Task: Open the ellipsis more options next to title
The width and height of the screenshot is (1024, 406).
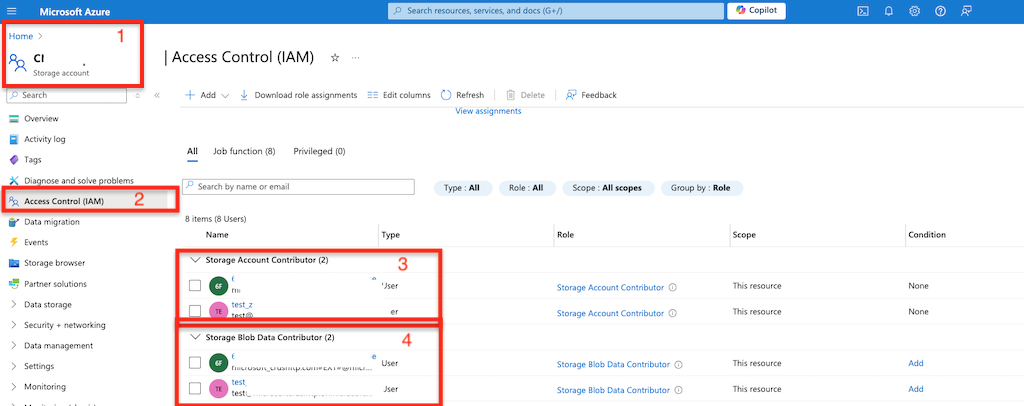Action: [356, 58]
